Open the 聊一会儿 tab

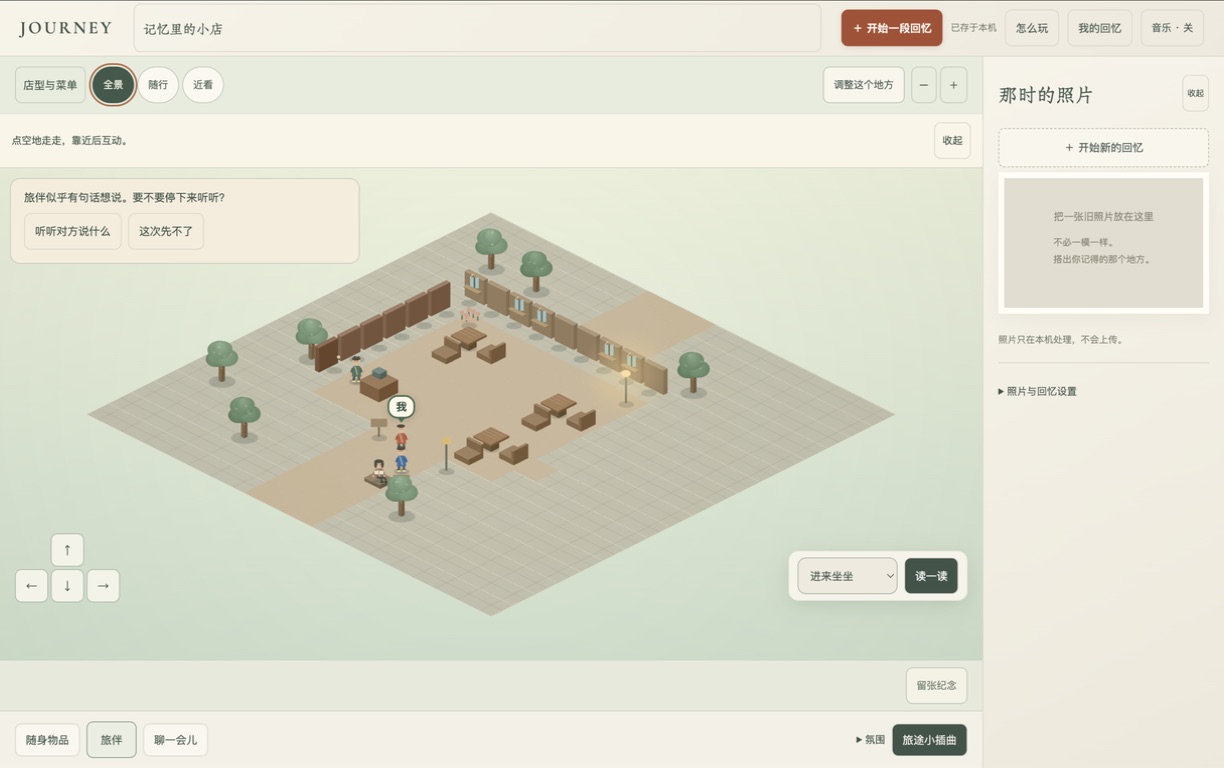click(x=175, y=740)
